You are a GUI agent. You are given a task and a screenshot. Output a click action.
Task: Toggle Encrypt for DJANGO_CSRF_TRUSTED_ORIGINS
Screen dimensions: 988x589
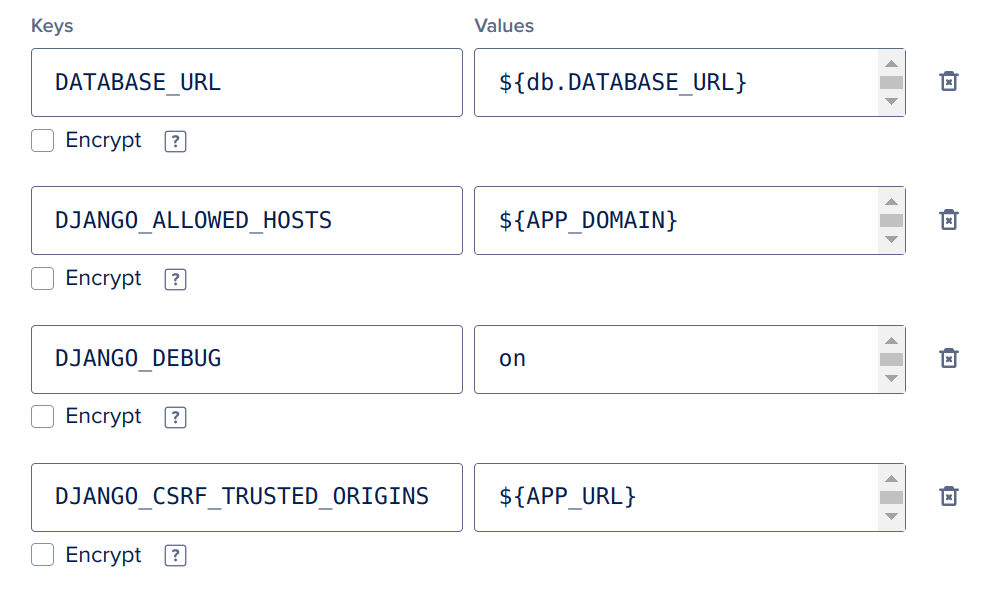click(43, 555)
